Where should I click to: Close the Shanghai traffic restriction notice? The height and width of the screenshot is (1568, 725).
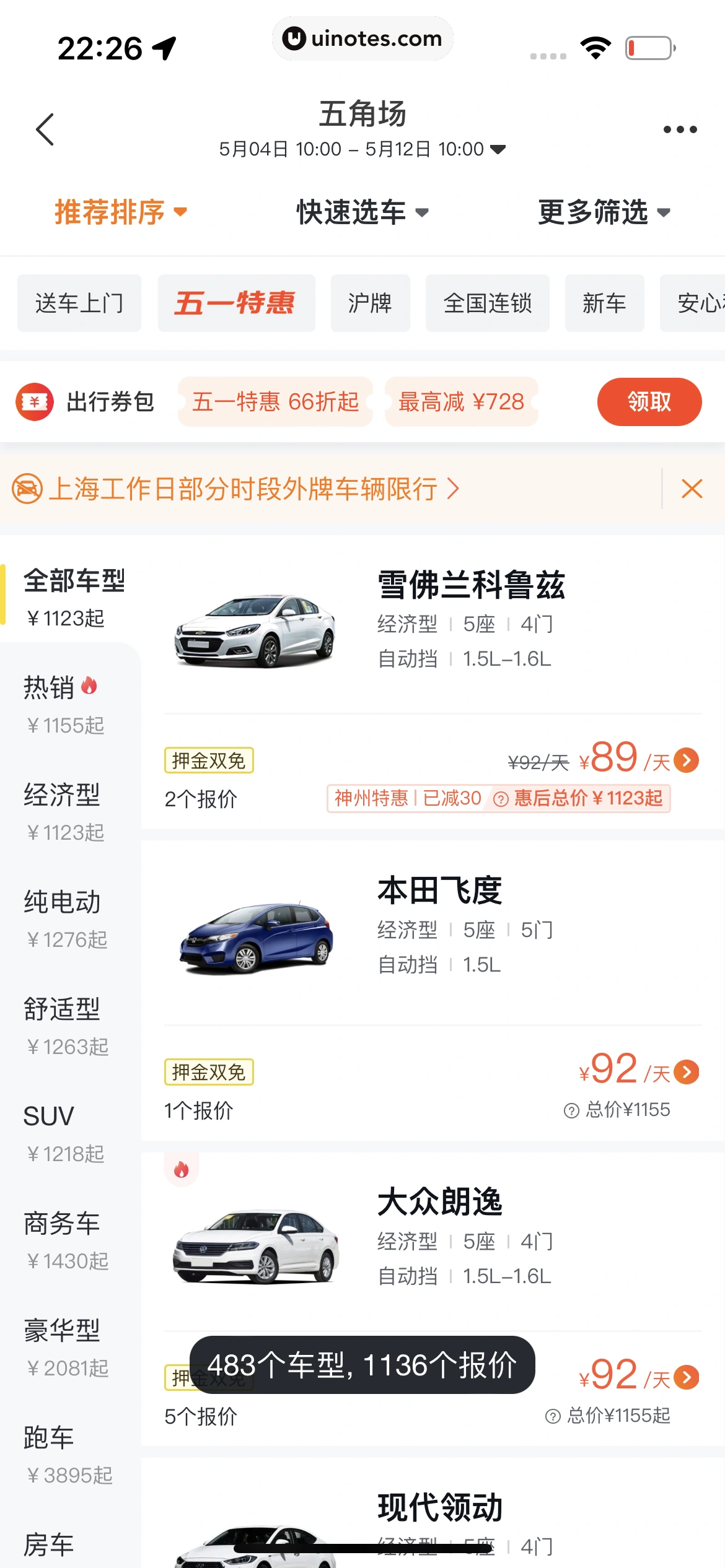point(692,489)
